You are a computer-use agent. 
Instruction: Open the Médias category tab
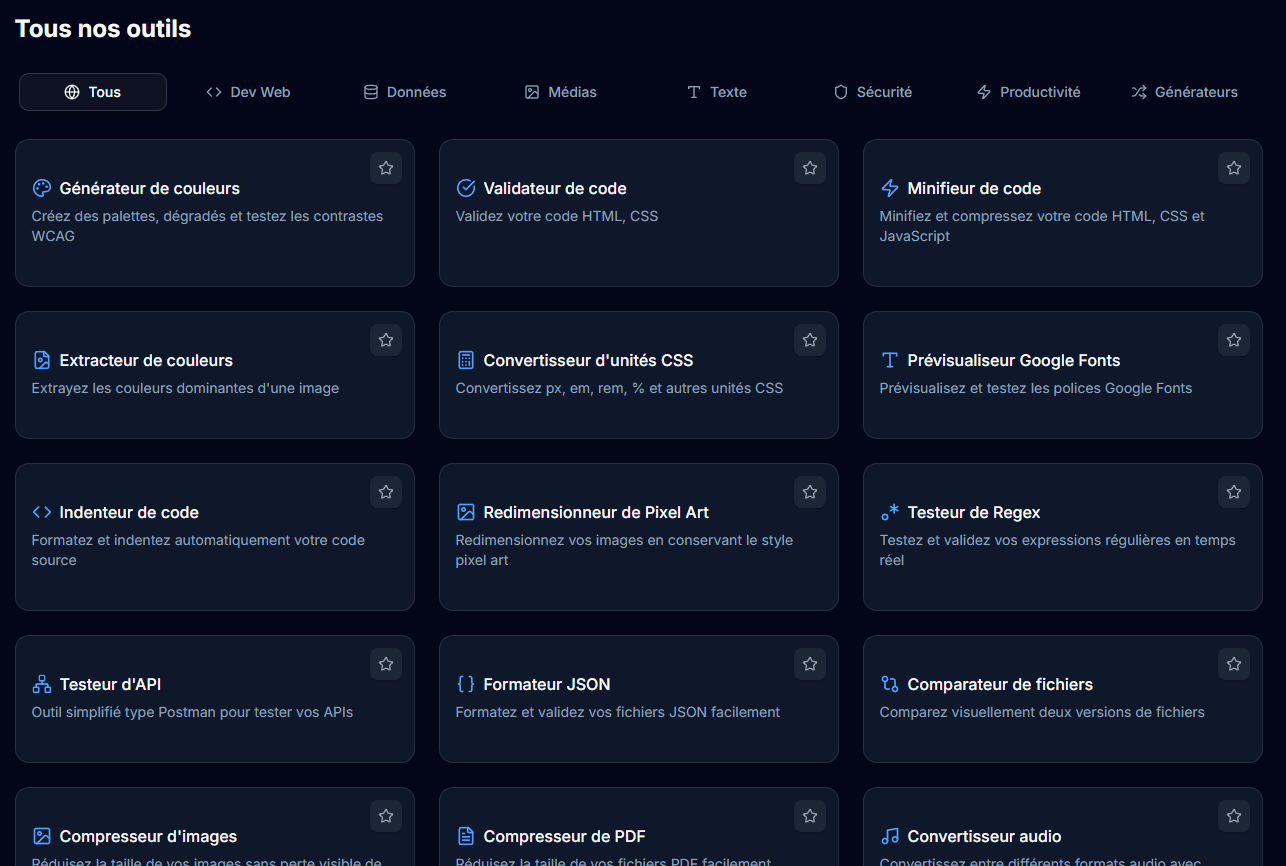pyautogui.click(x=560, y=92)
